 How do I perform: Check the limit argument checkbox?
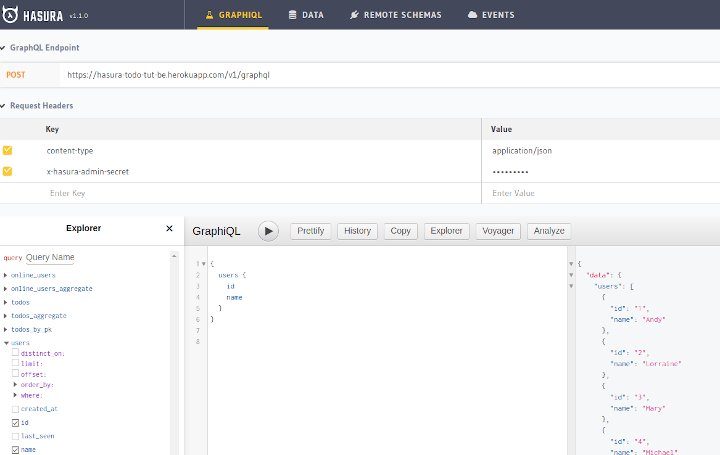pos(15,363)
